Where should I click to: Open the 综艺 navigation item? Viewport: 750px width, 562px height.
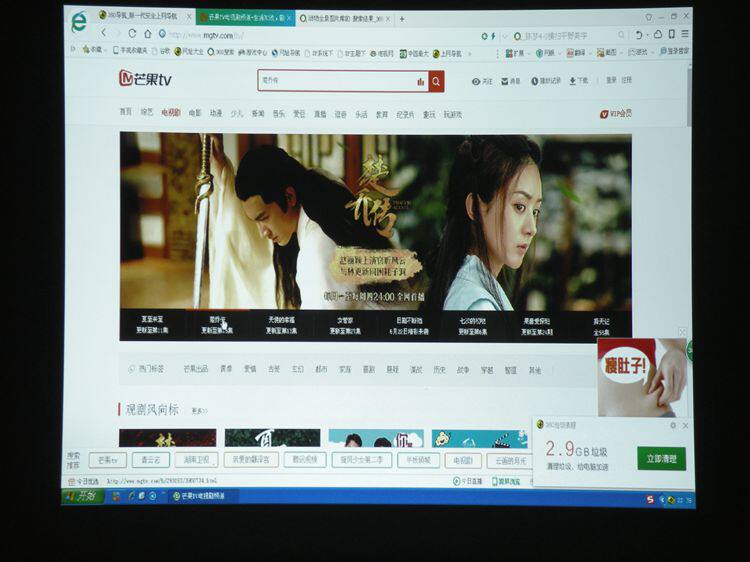click(x=147, y=112)
